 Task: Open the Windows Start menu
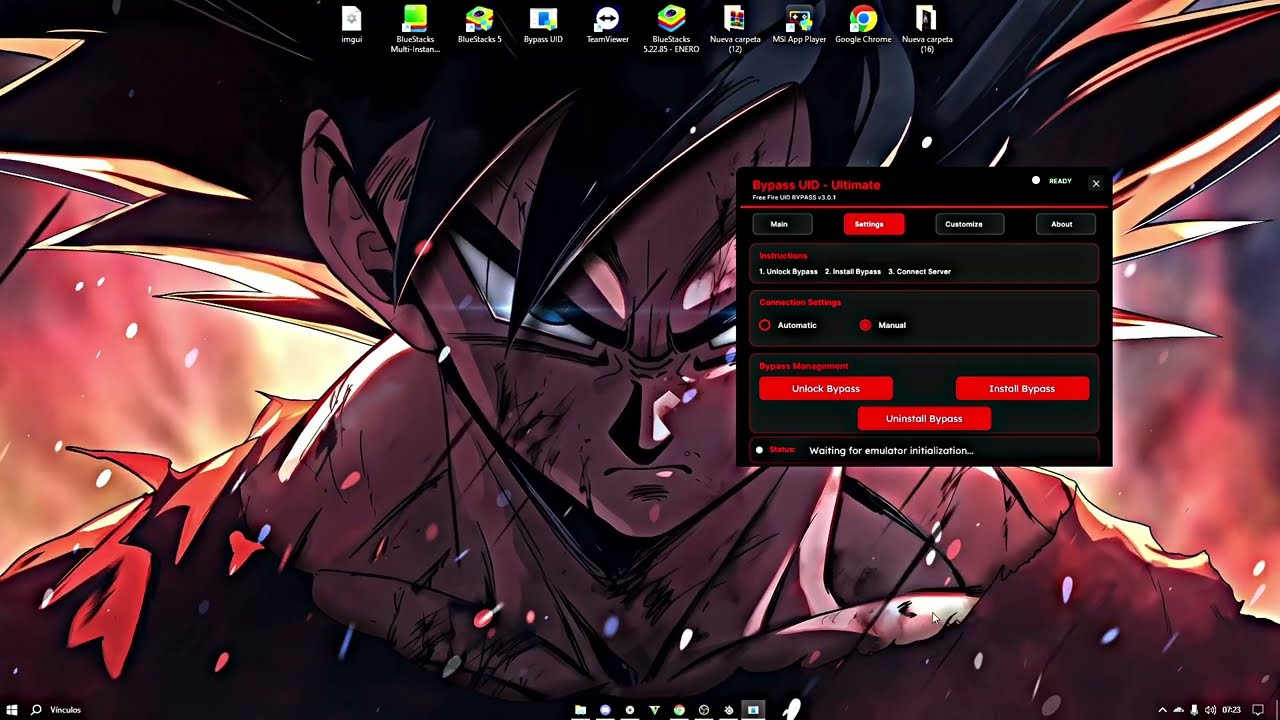click(12, 710)
